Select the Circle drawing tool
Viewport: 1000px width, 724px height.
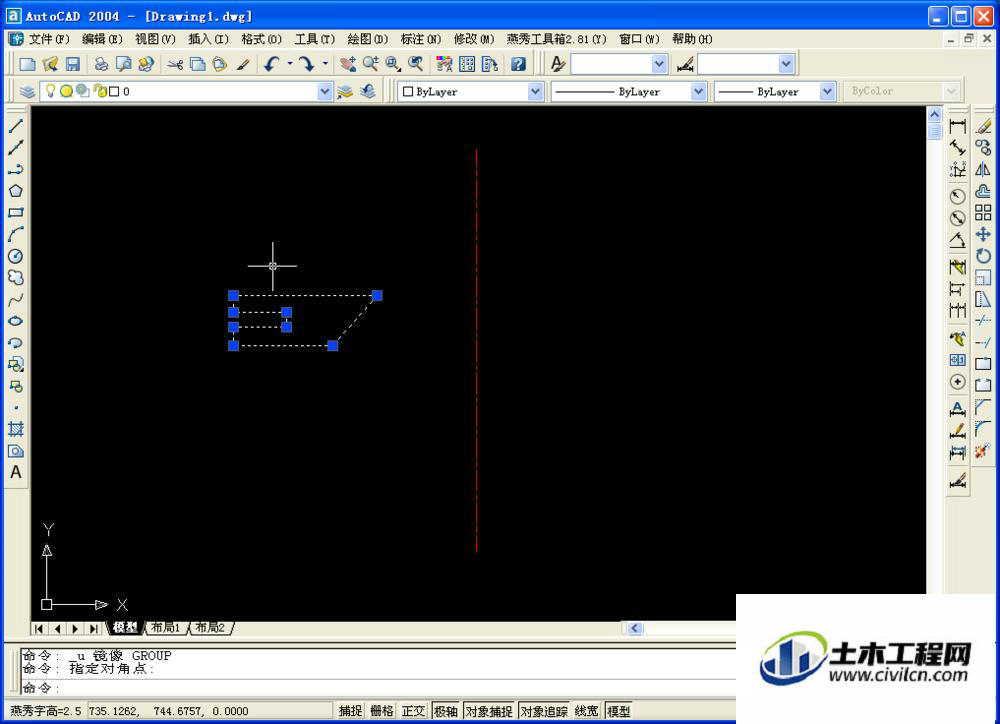16,256
